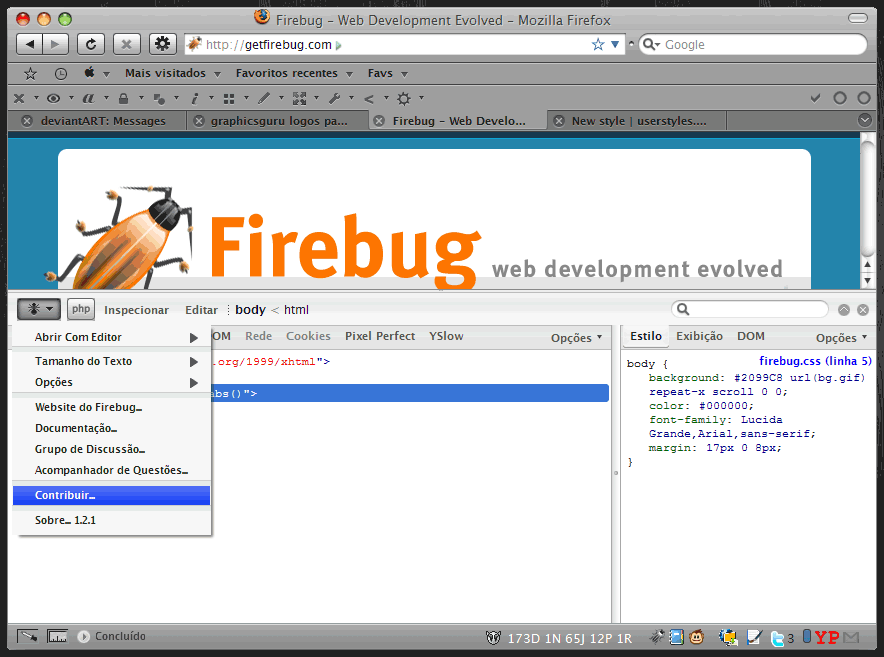Click the Resize arrows icon in developer toolbar
The image size is (884, 657).
tap(299, 99)
